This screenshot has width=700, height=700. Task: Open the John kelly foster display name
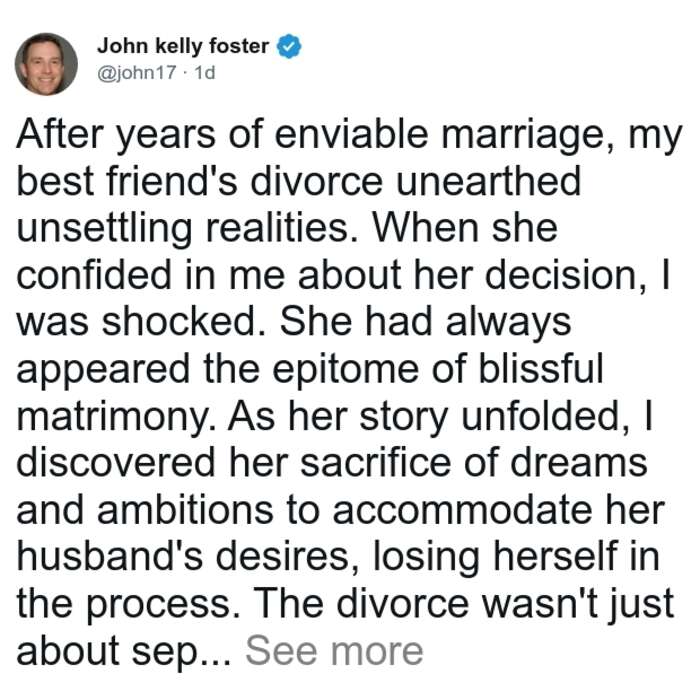(x=183, y=46)
